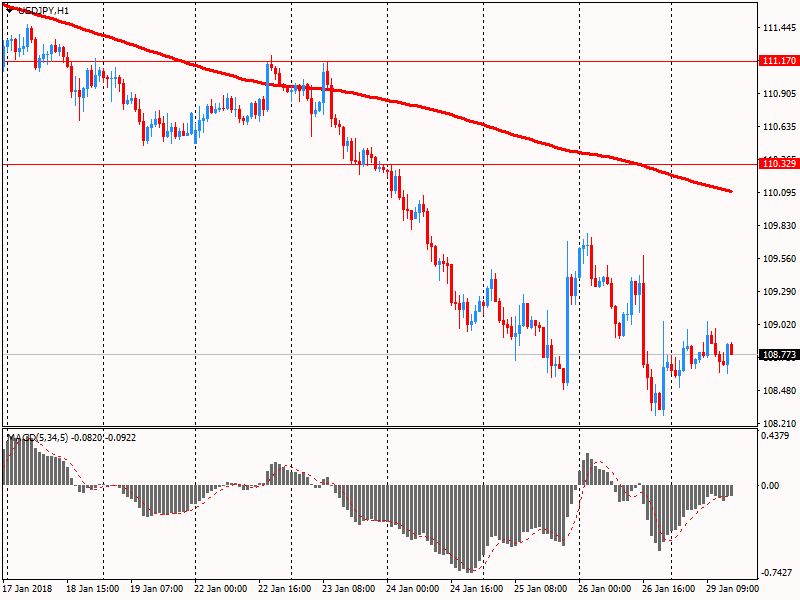Click time axis label 26 Jan 00:00
Screen dimensions: 800x600
point(604,588)
